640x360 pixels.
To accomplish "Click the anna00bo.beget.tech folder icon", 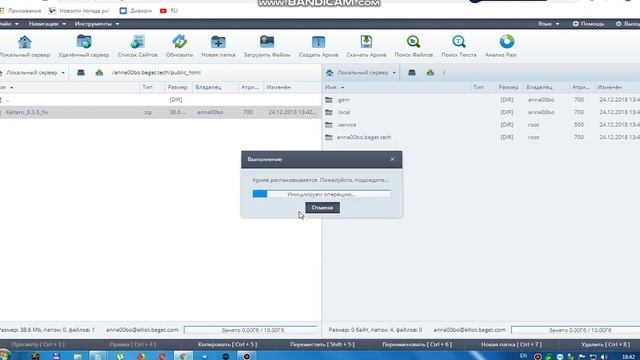I will click(x=329, y=138).
